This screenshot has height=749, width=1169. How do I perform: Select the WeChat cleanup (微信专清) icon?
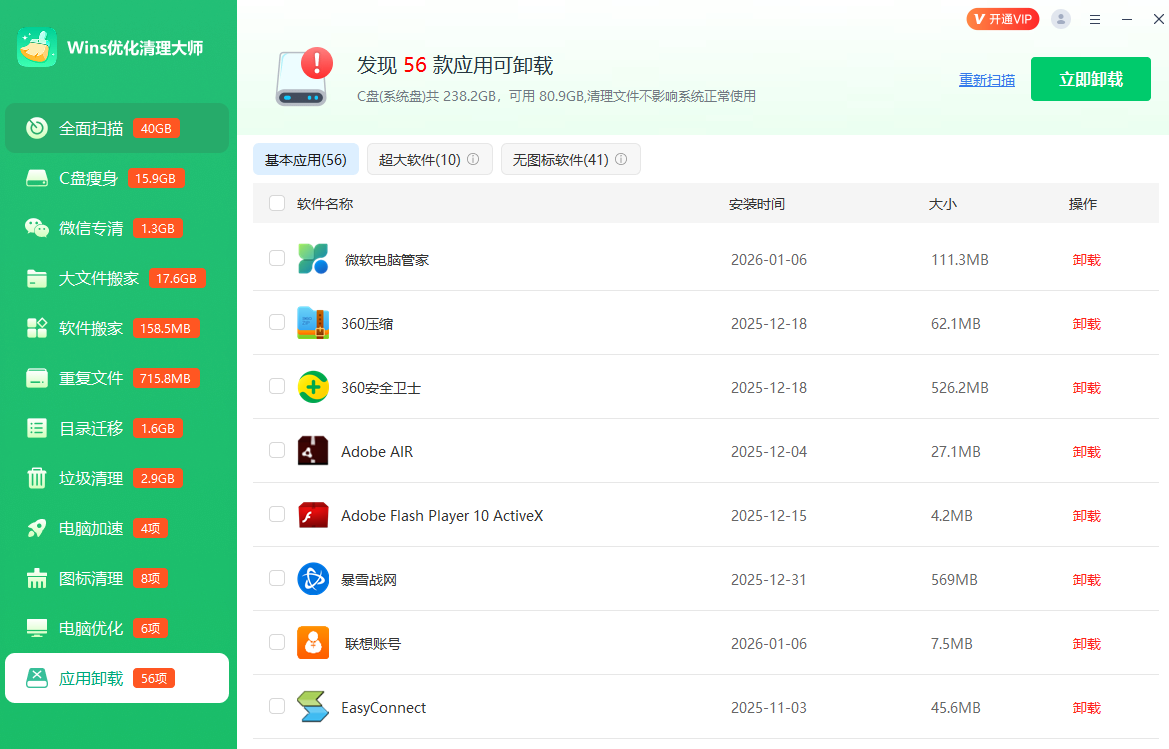point(37,228)
